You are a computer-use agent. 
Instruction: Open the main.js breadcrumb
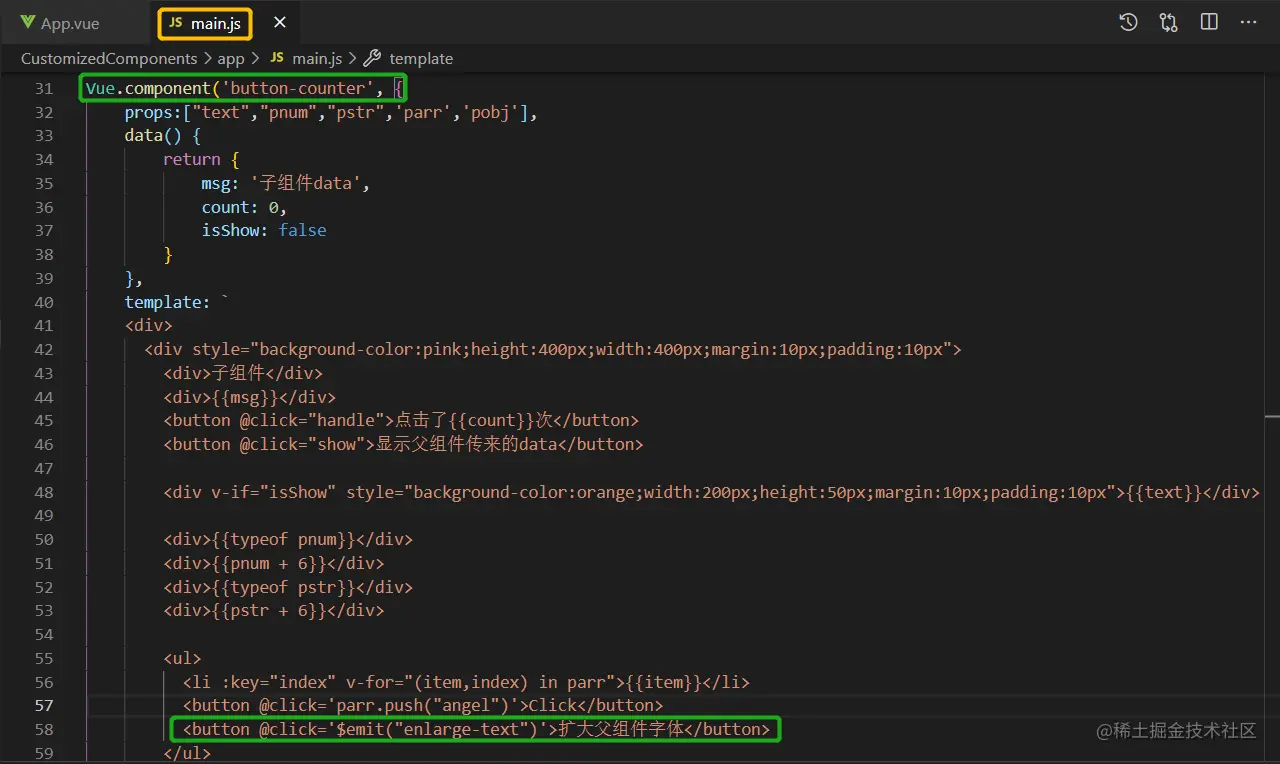[306, 58]
